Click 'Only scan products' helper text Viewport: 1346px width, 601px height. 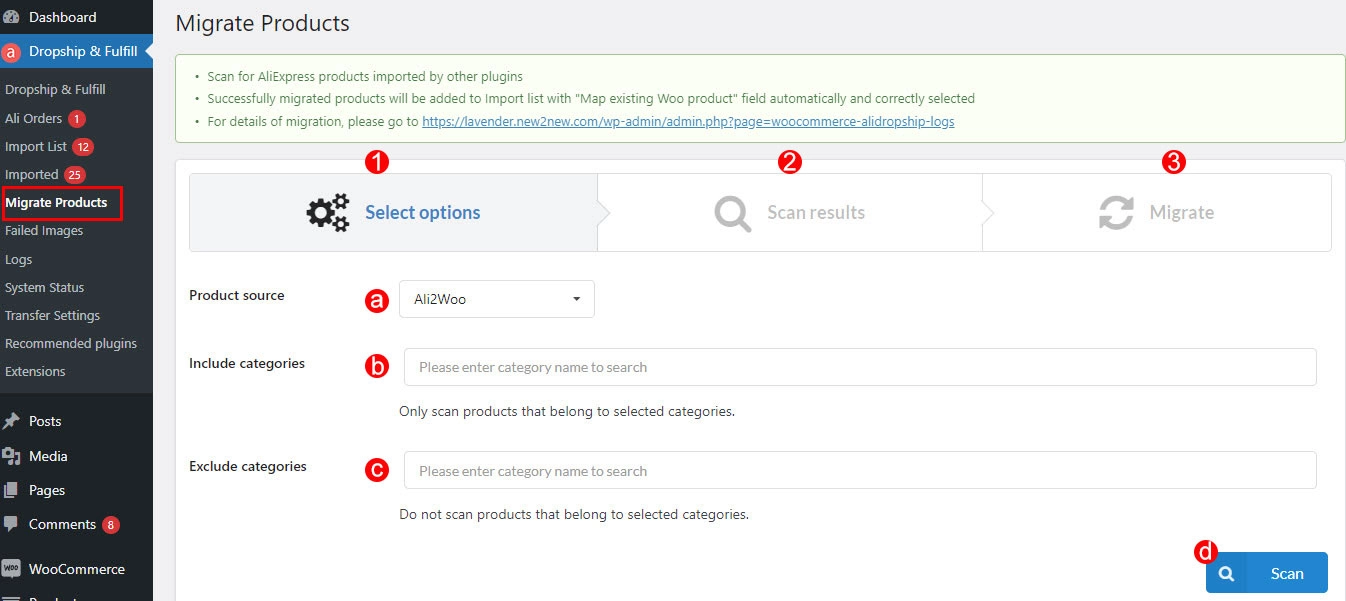pos(567,411)
